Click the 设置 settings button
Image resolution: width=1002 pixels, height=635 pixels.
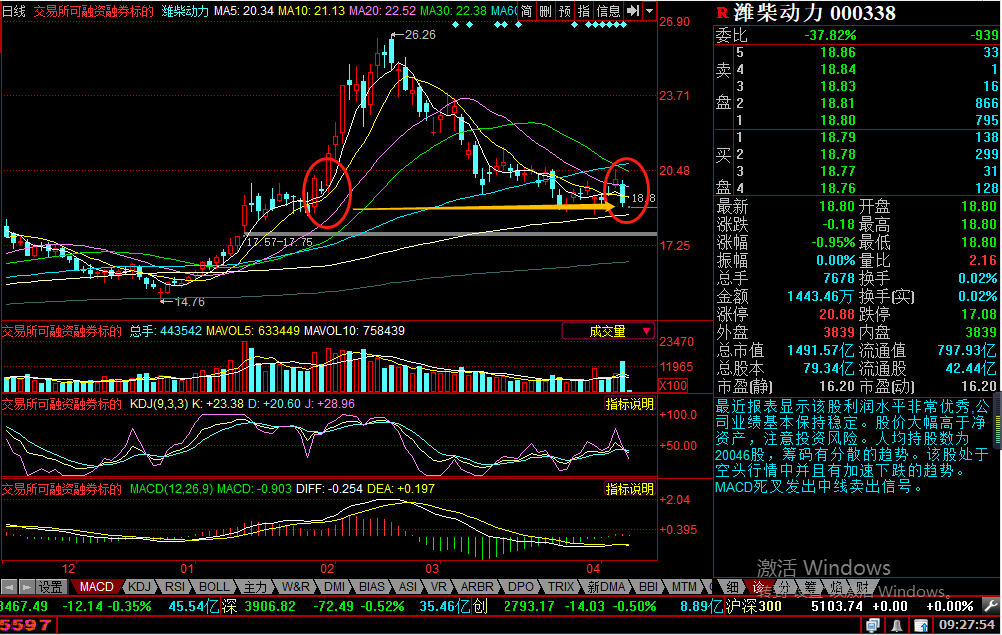pos(50,586)
